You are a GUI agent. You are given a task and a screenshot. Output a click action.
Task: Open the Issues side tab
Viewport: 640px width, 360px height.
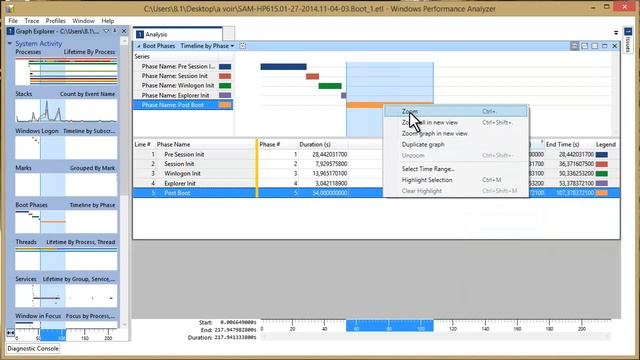[x=628, y=40]
